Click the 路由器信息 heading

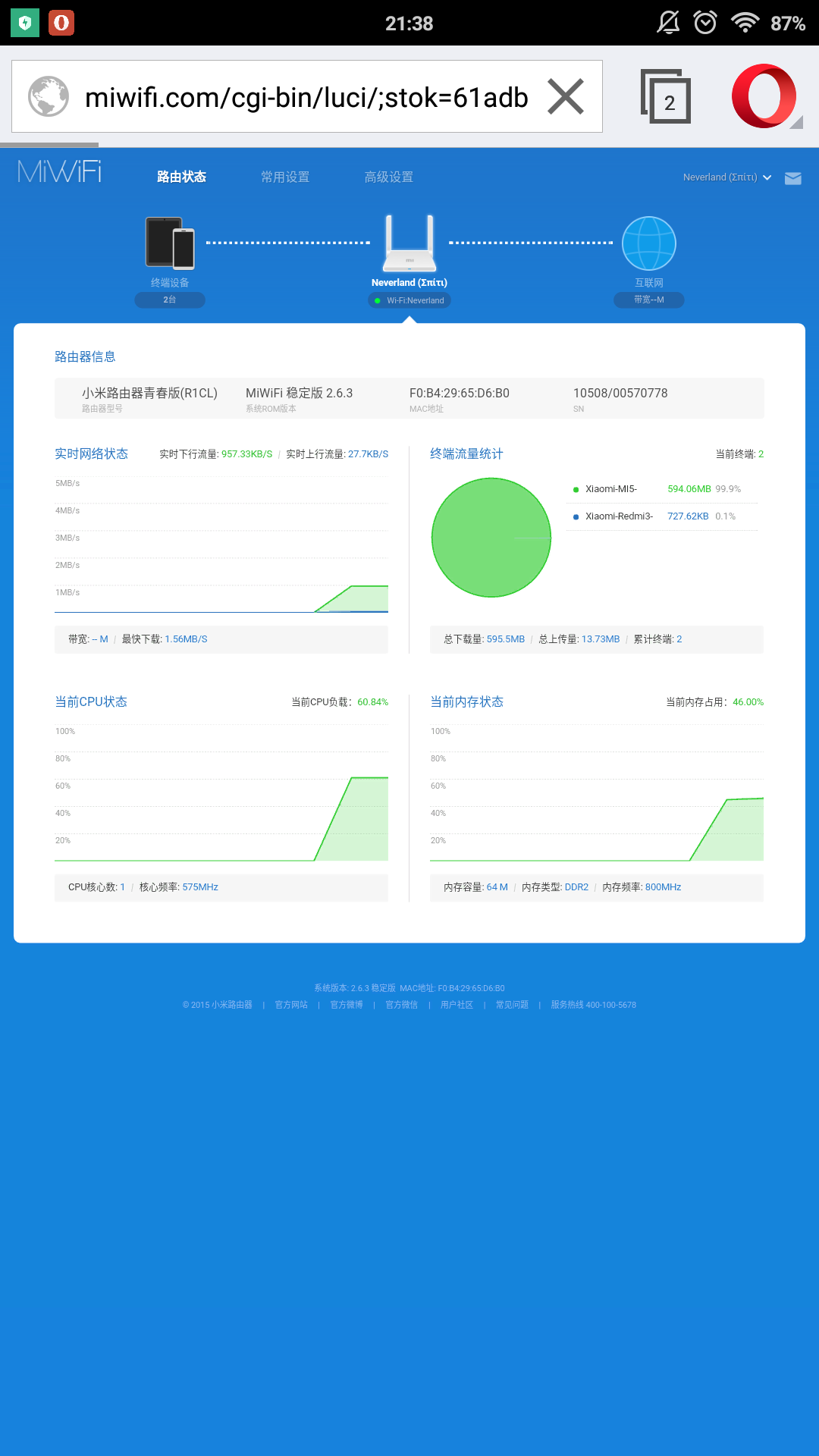[85, 356]
